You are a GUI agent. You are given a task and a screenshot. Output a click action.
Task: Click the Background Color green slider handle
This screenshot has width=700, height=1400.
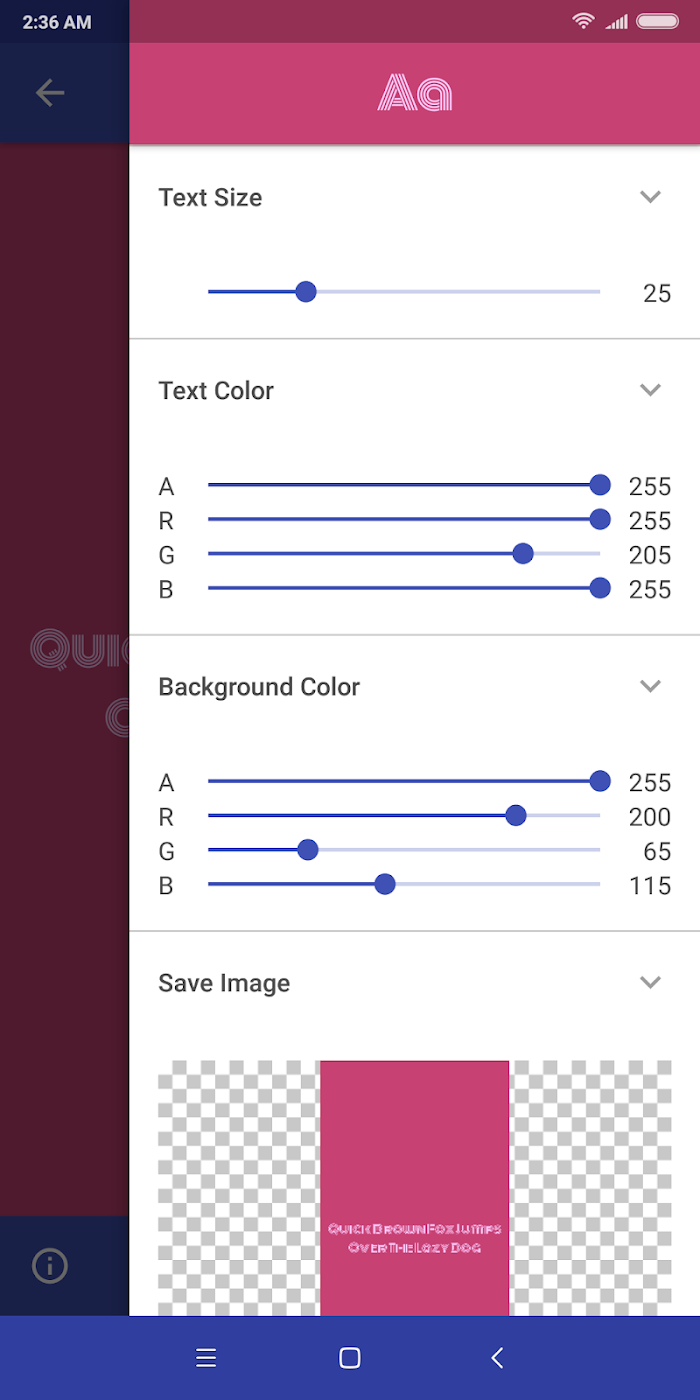(x=308, y=850)
